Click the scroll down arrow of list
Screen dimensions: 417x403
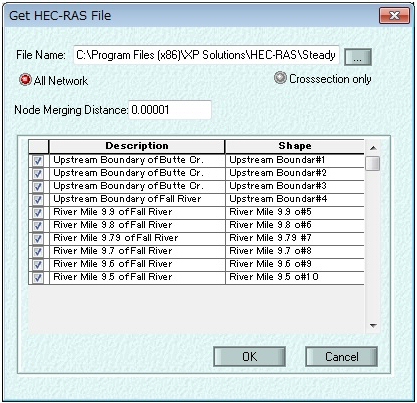point(373,326)
